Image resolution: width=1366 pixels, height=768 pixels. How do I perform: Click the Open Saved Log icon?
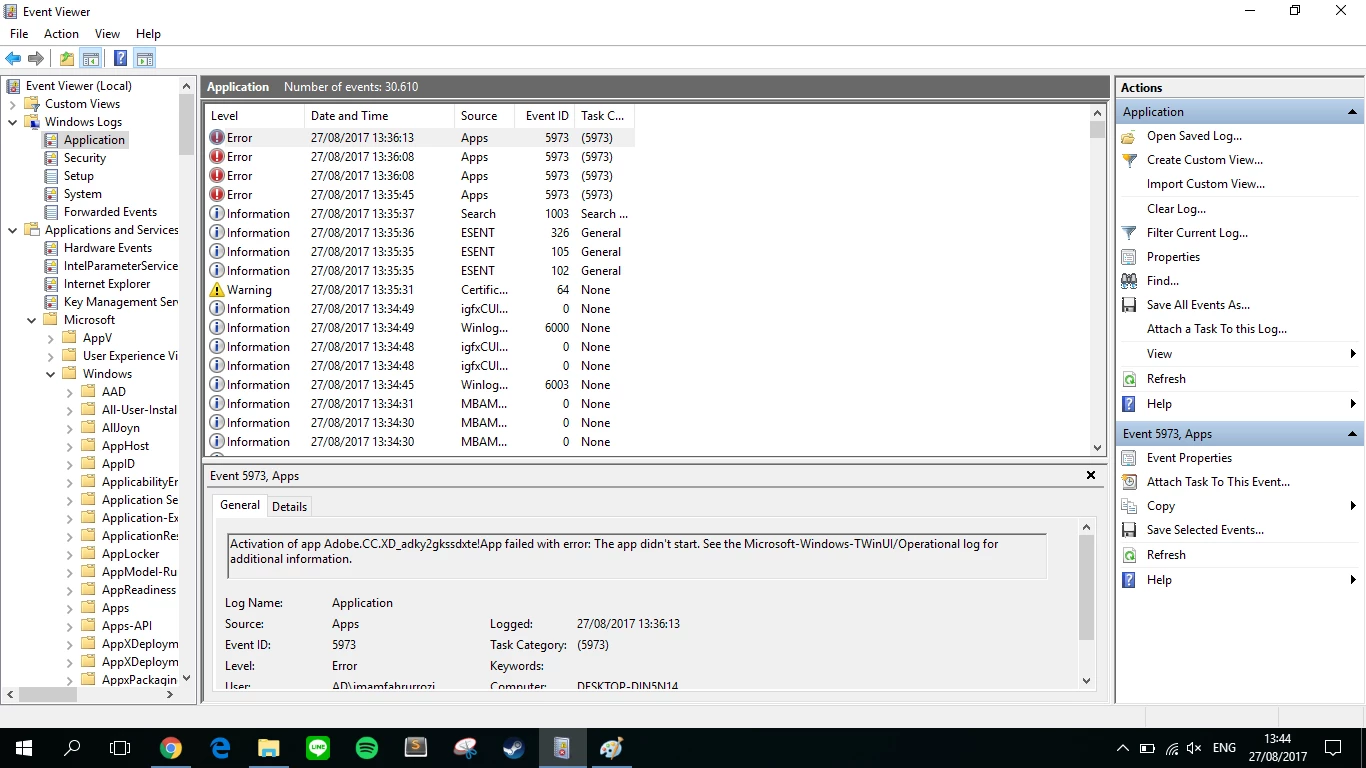(x=1129, y=136)
